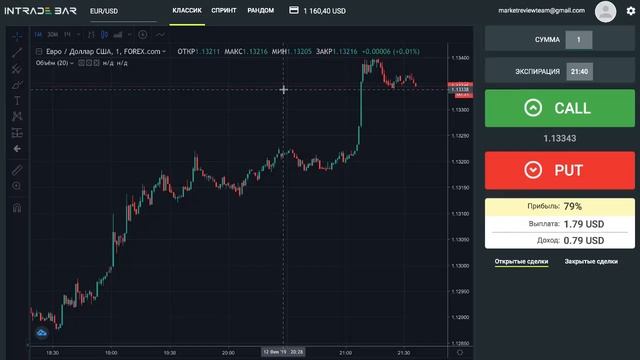Remove the Объём indicator
Viewport: 640px width, 360px height.
click(x=96, y=63)
